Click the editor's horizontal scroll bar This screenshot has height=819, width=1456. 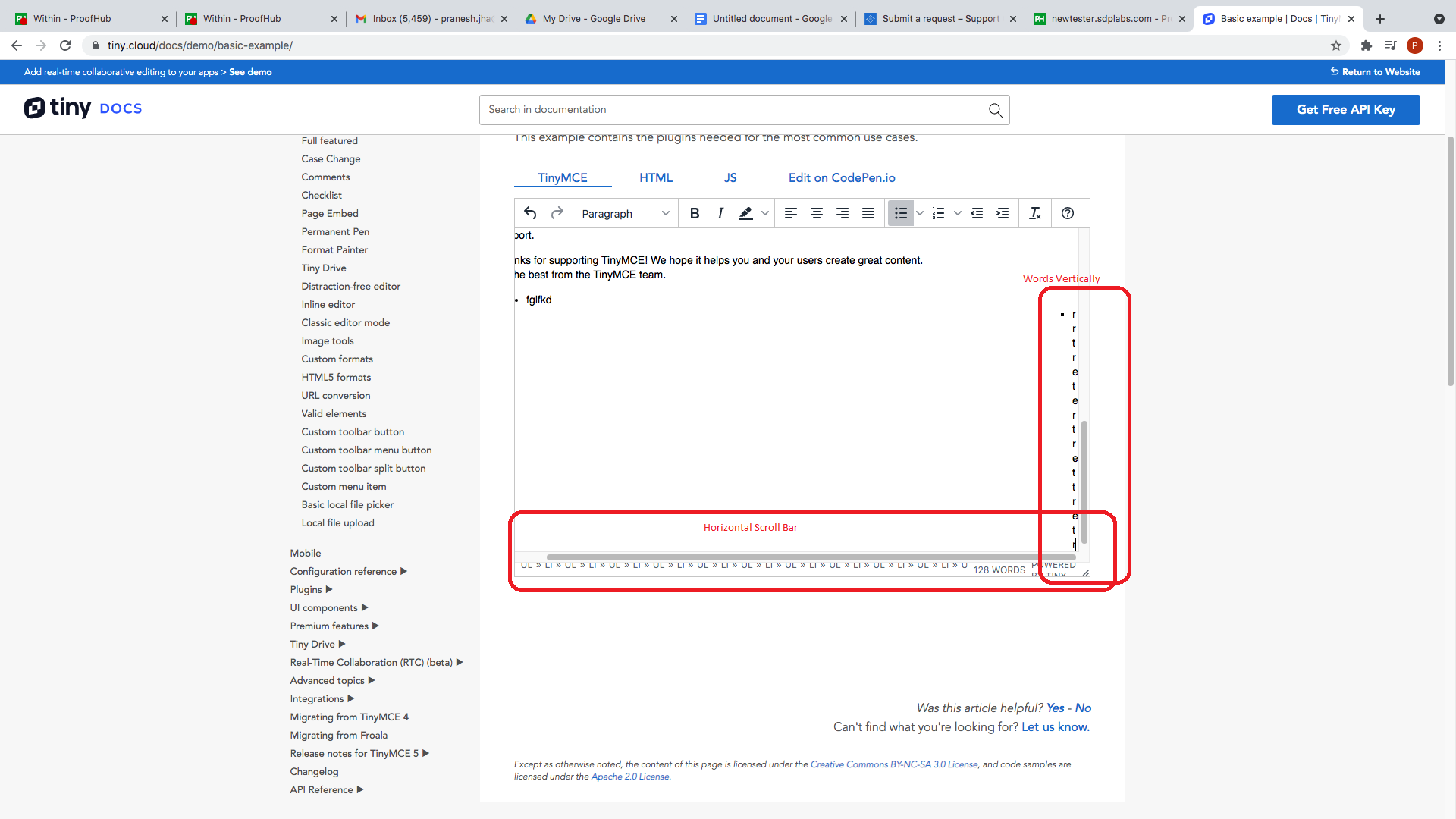click(x=811, y=557)
